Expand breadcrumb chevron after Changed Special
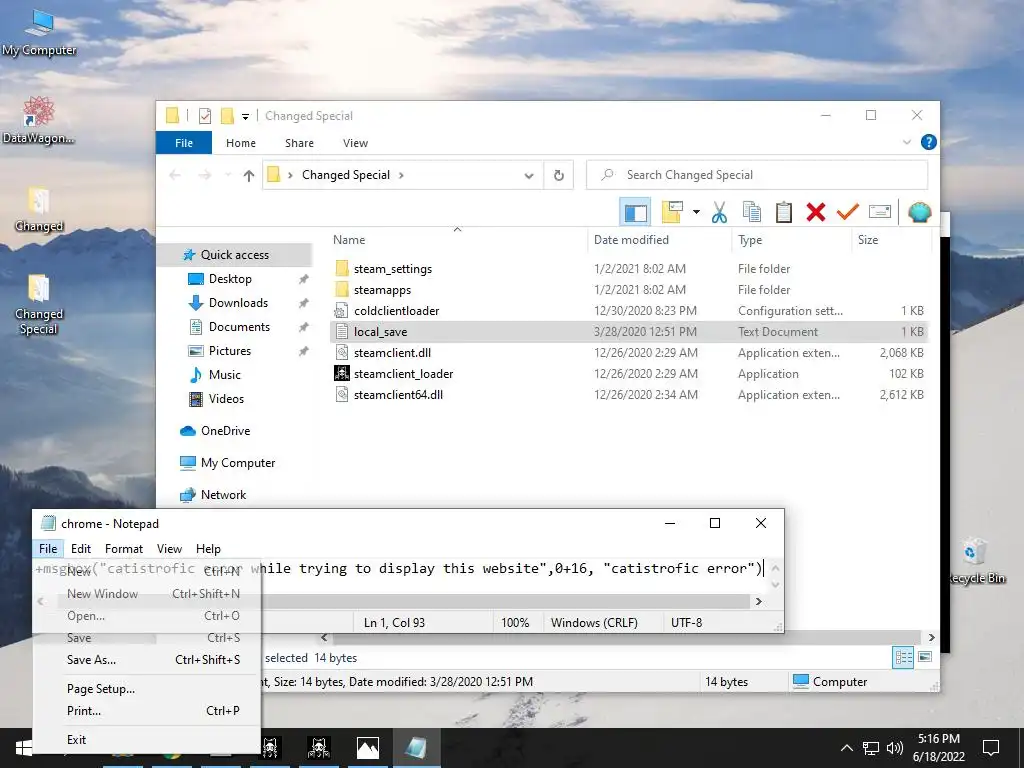Viewport: 1024px width, 768px height. [401, 175]
